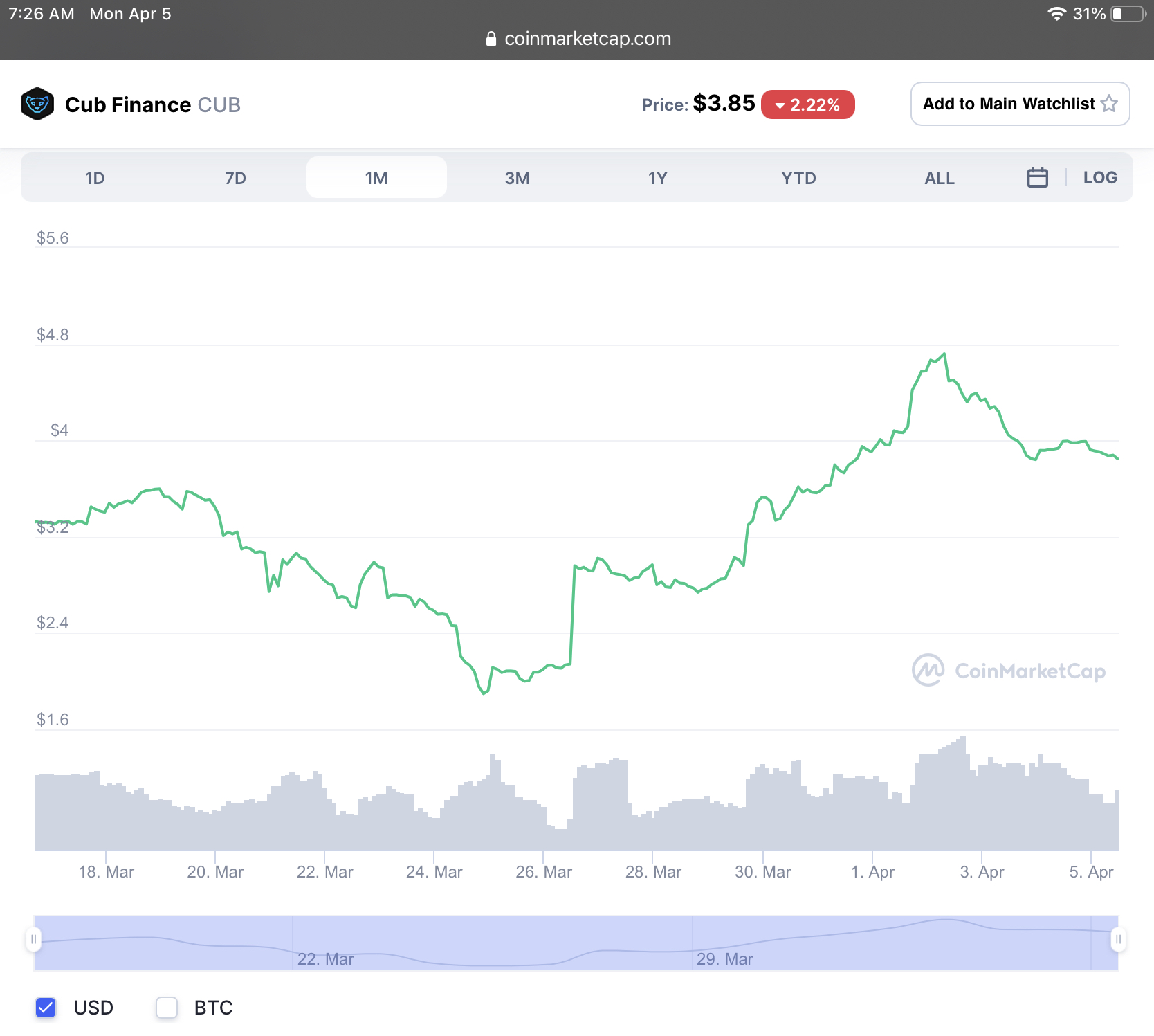Grab the left range navigator handle

[33, 939]
